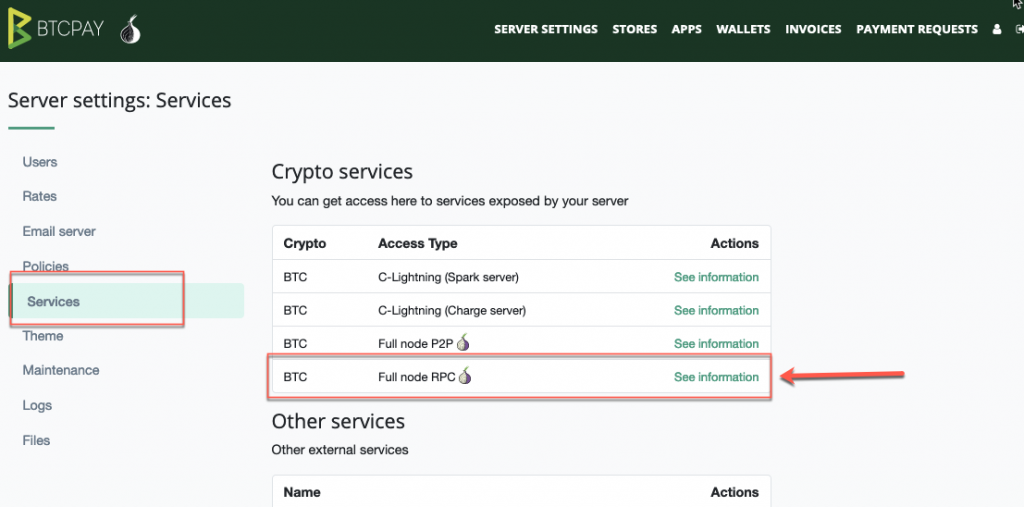Image resolution: width=1024 pixels, height=507 pixels.
Task: Open the Server Settings menu
Action: click(546, 29)
